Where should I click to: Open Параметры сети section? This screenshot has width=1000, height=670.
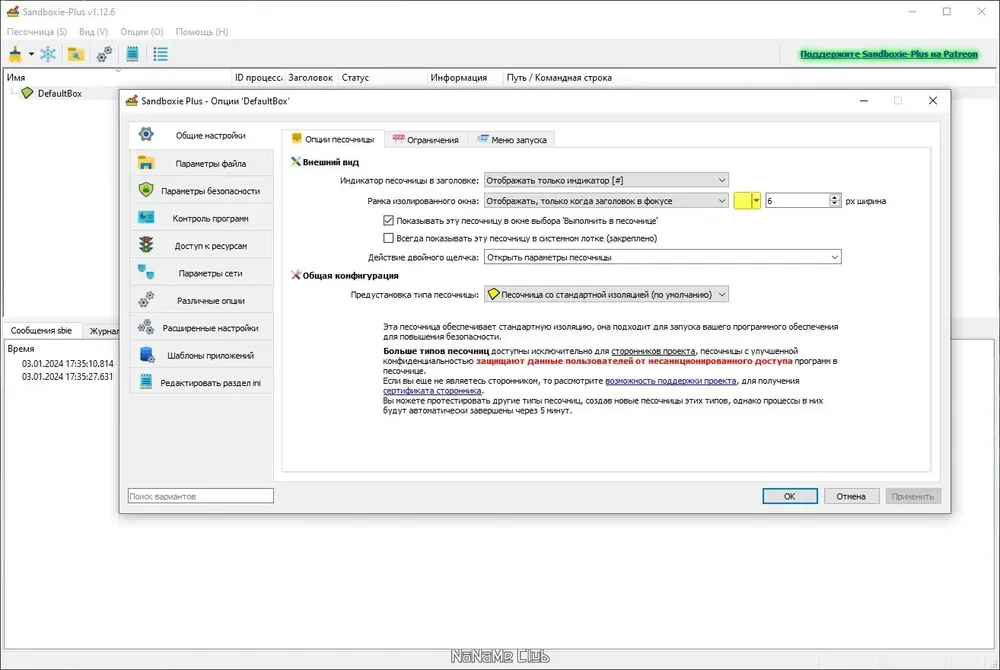(202, 273)
